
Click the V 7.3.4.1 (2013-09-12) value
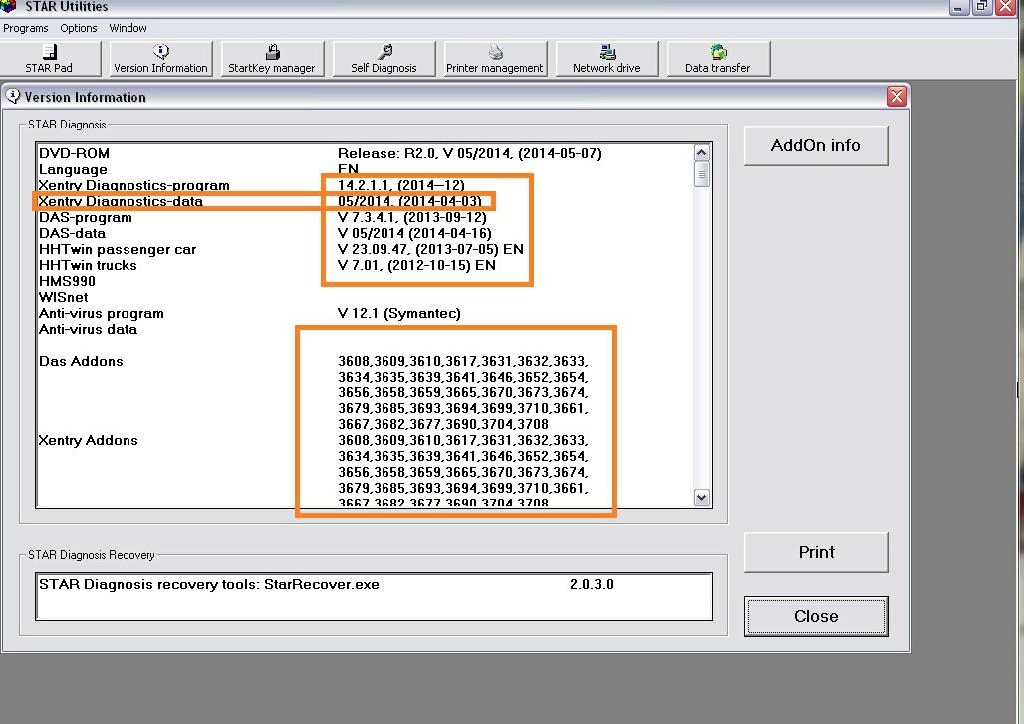click(412, 217)
